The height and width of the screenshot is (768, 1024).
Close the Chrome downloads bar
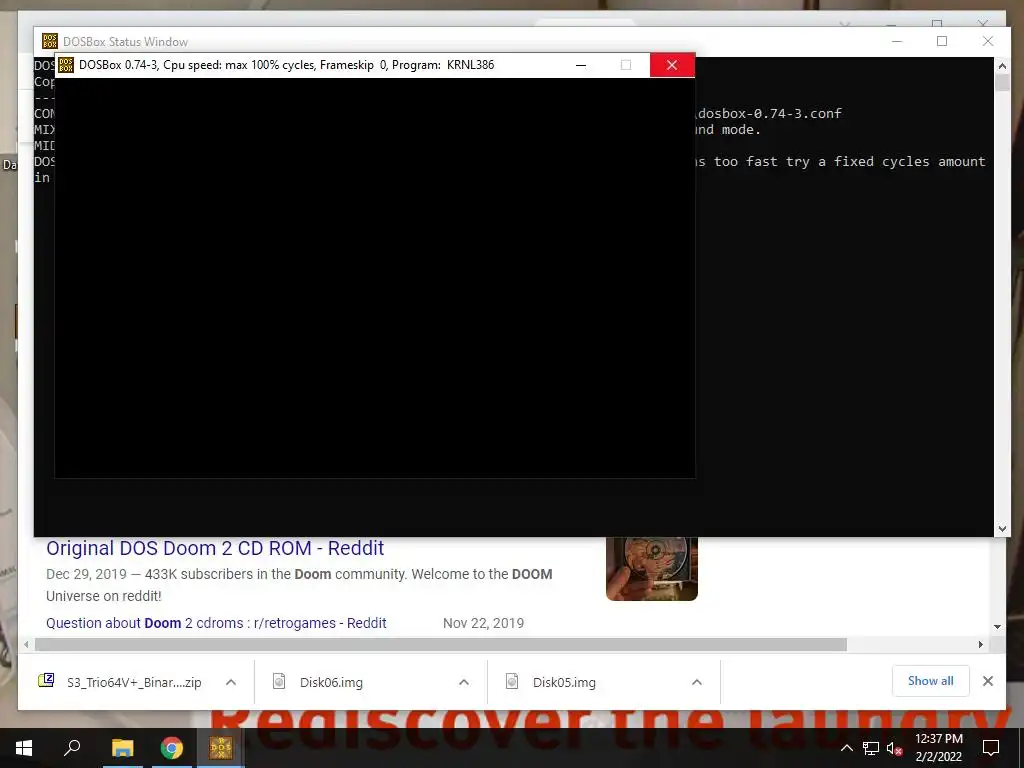(x=988, y=681)
